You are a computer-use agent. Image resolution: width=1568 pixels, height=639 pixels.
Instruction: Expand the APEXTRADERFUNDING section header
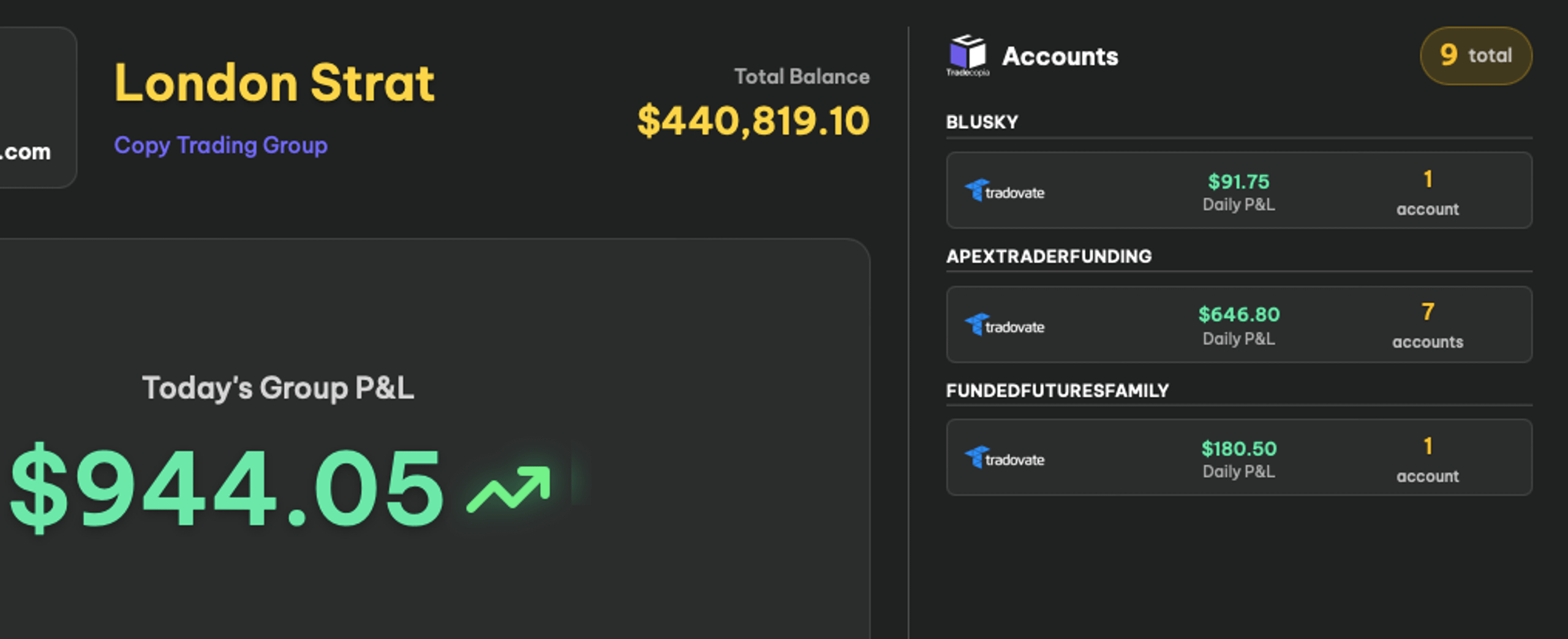pyautogui.click(x=1049, y=256)
